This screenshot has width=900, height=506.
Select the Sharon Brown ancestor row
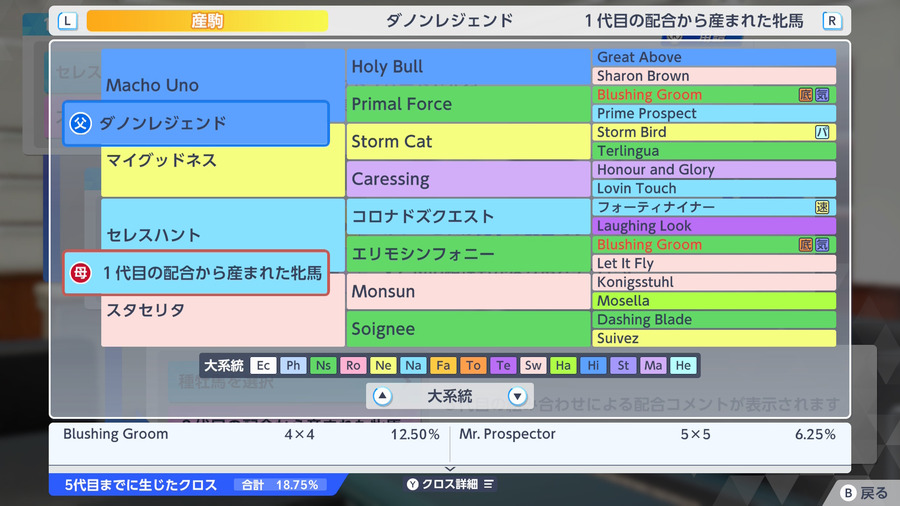tap(714, 76)
